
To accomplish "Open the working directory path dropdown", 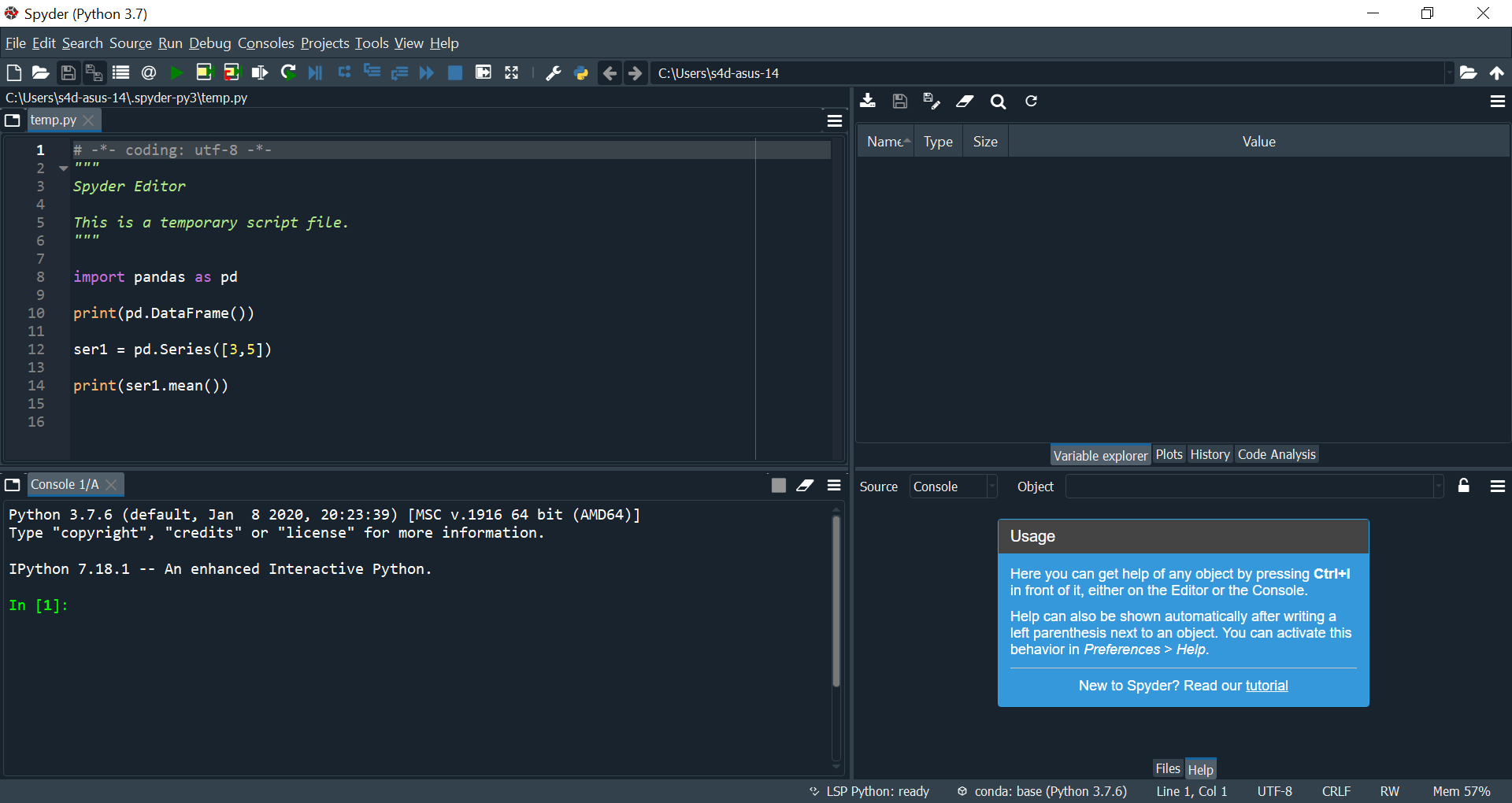I will (1448, 73).
